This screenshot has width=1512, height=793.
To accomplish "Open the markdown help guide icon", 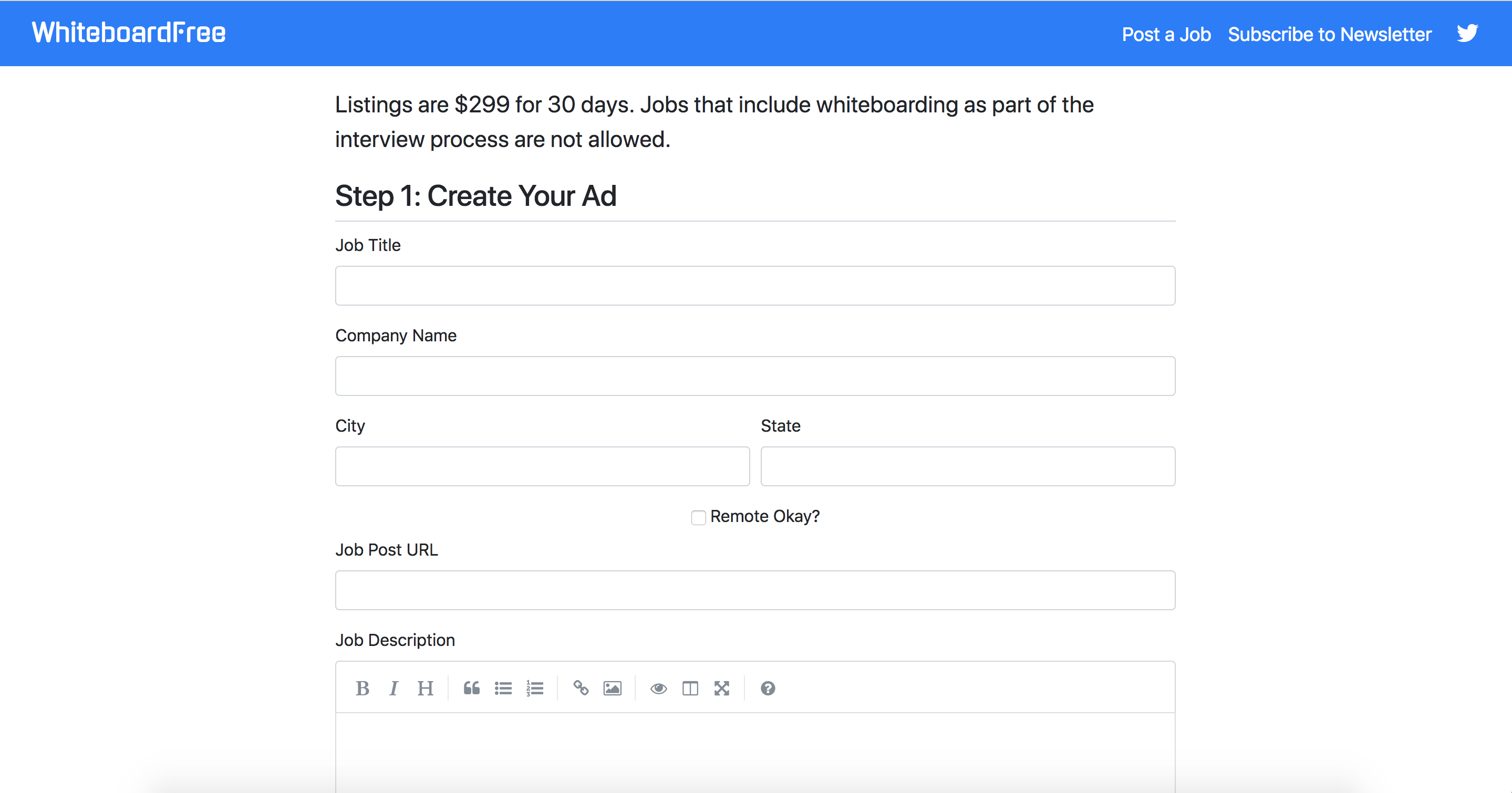I will tap(768, 688).
